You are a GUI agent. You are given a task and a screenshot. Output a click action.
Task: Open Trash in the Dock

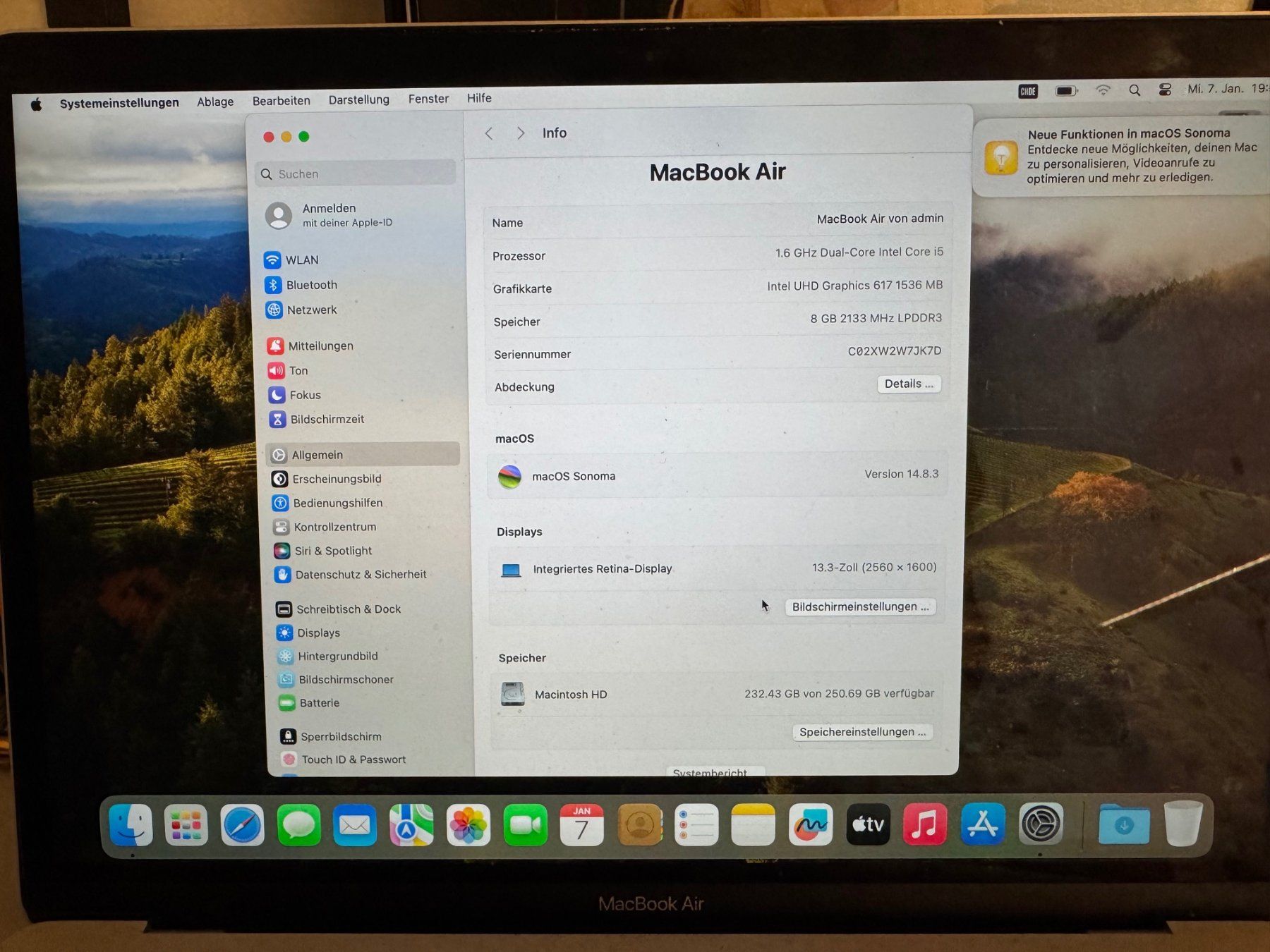tap(1183, 823)
